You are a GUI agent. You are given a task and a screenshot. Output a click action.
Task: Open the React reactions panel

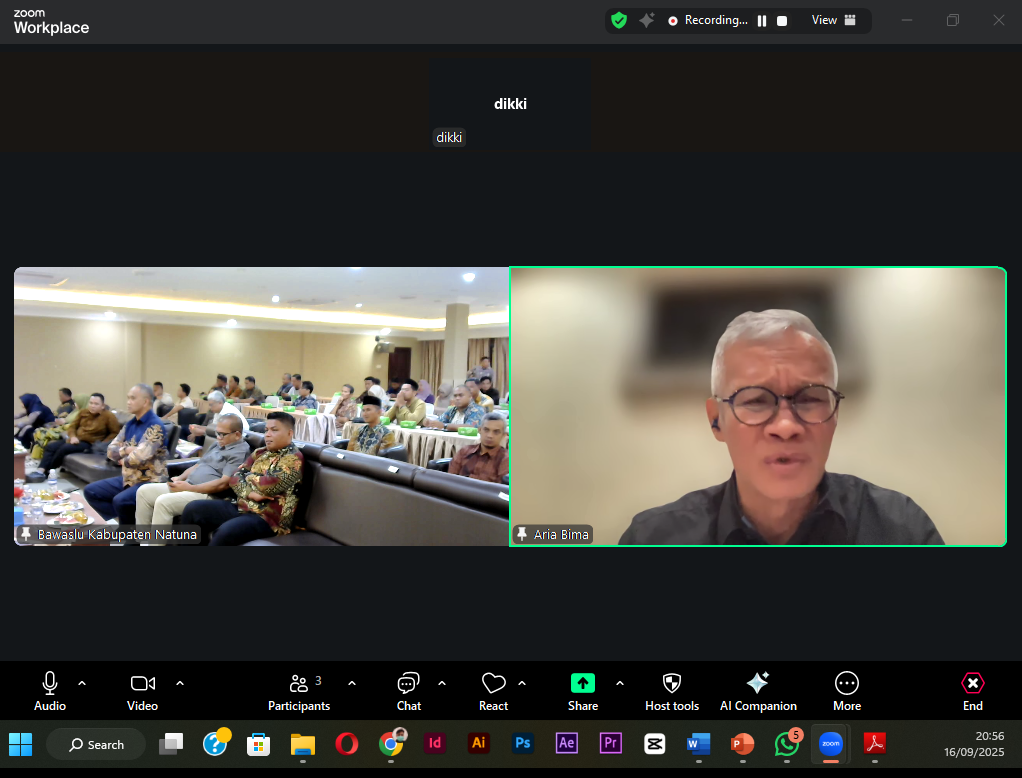pyautogui.click(x=493, y=690)
